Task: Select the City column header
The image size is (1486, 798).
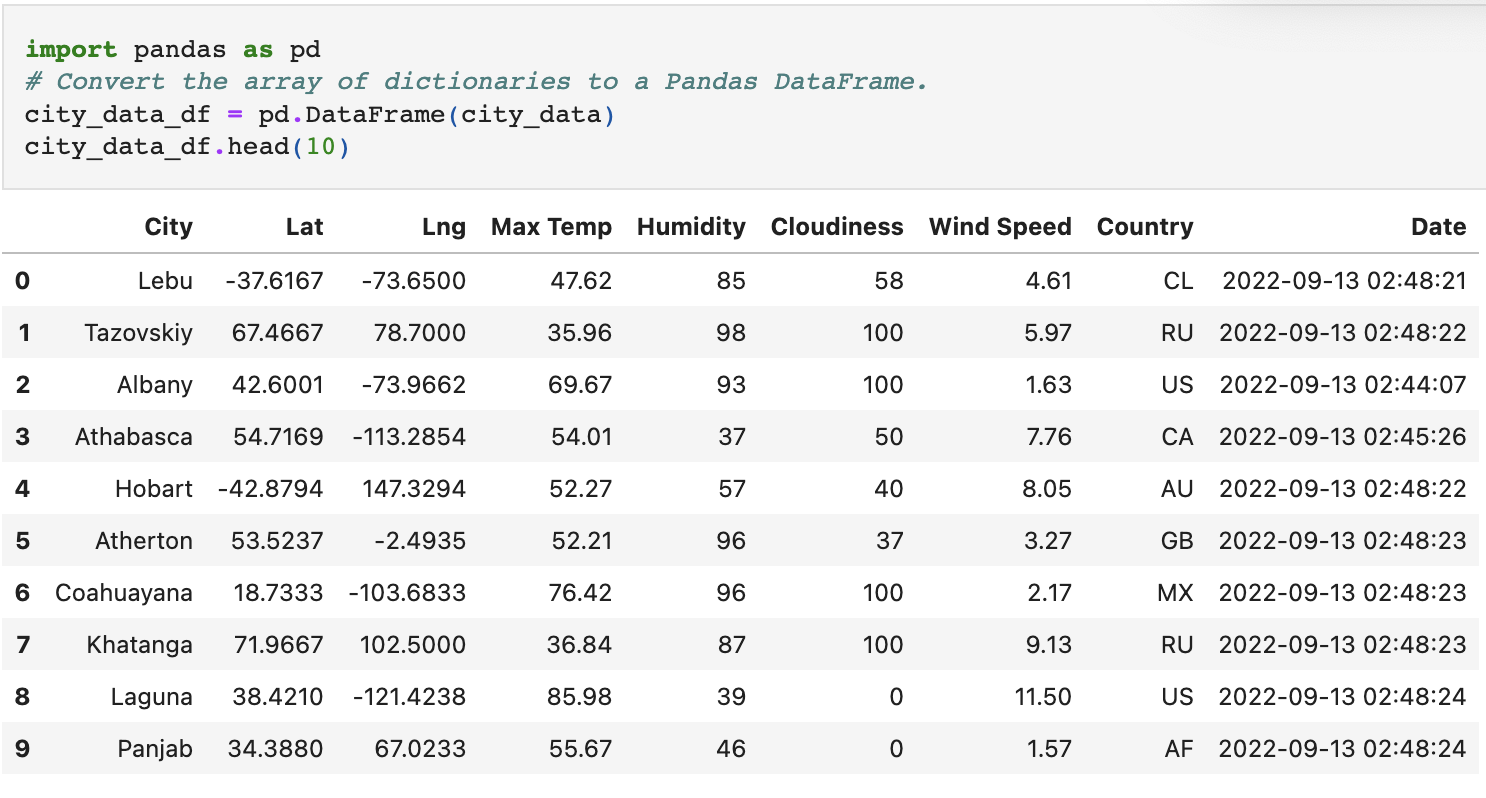Action: 168,227
